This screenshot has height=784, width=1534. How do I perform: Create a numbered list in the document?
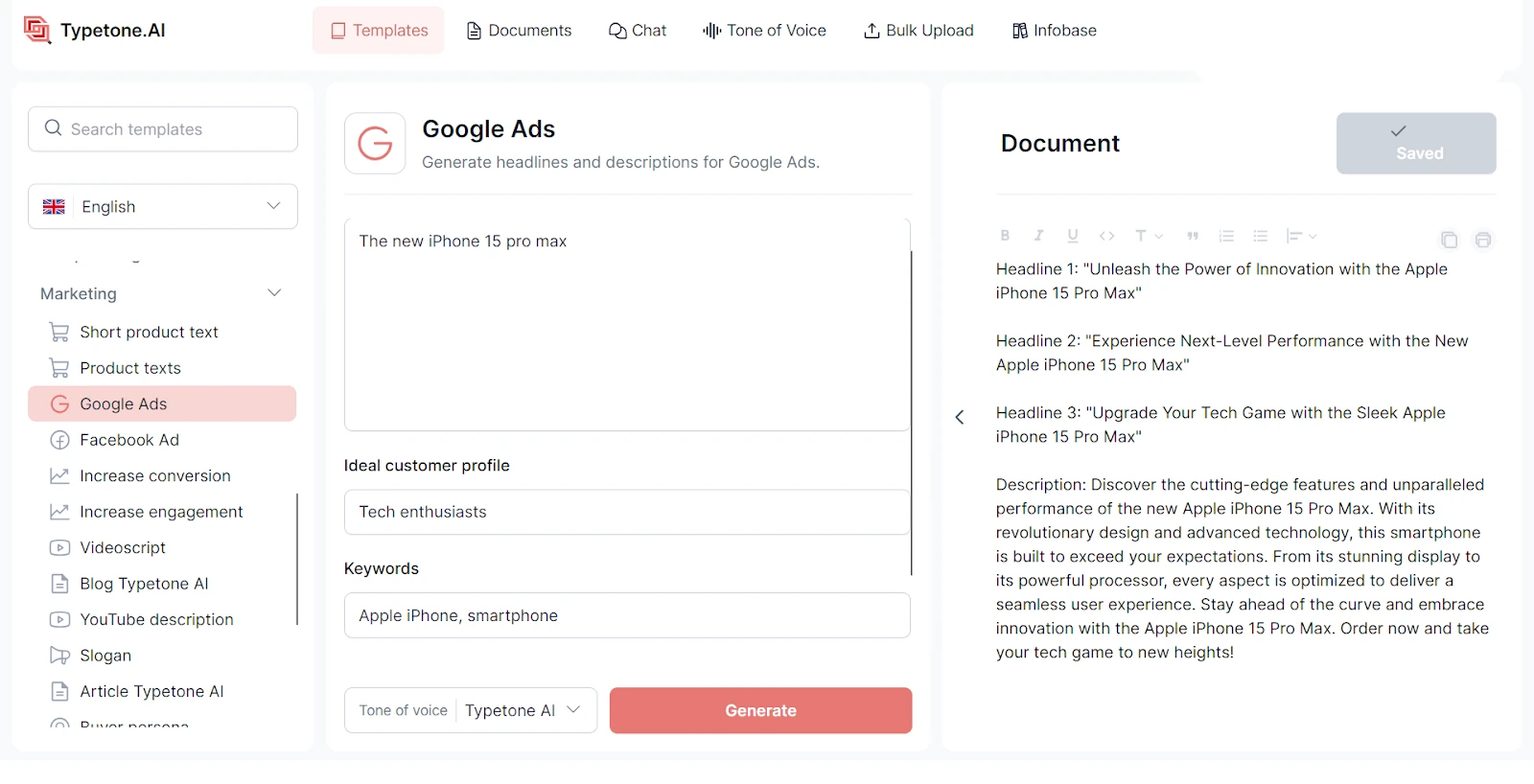(x=1226, y=236)
